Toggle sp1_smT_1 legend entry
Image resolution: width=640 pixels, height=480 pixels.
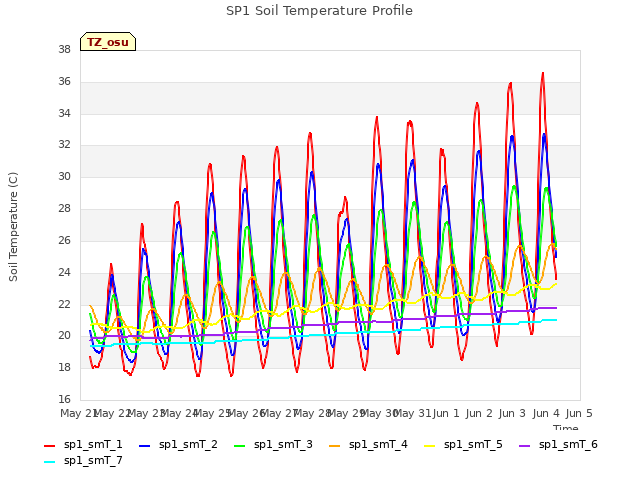[x=83, y=444]
